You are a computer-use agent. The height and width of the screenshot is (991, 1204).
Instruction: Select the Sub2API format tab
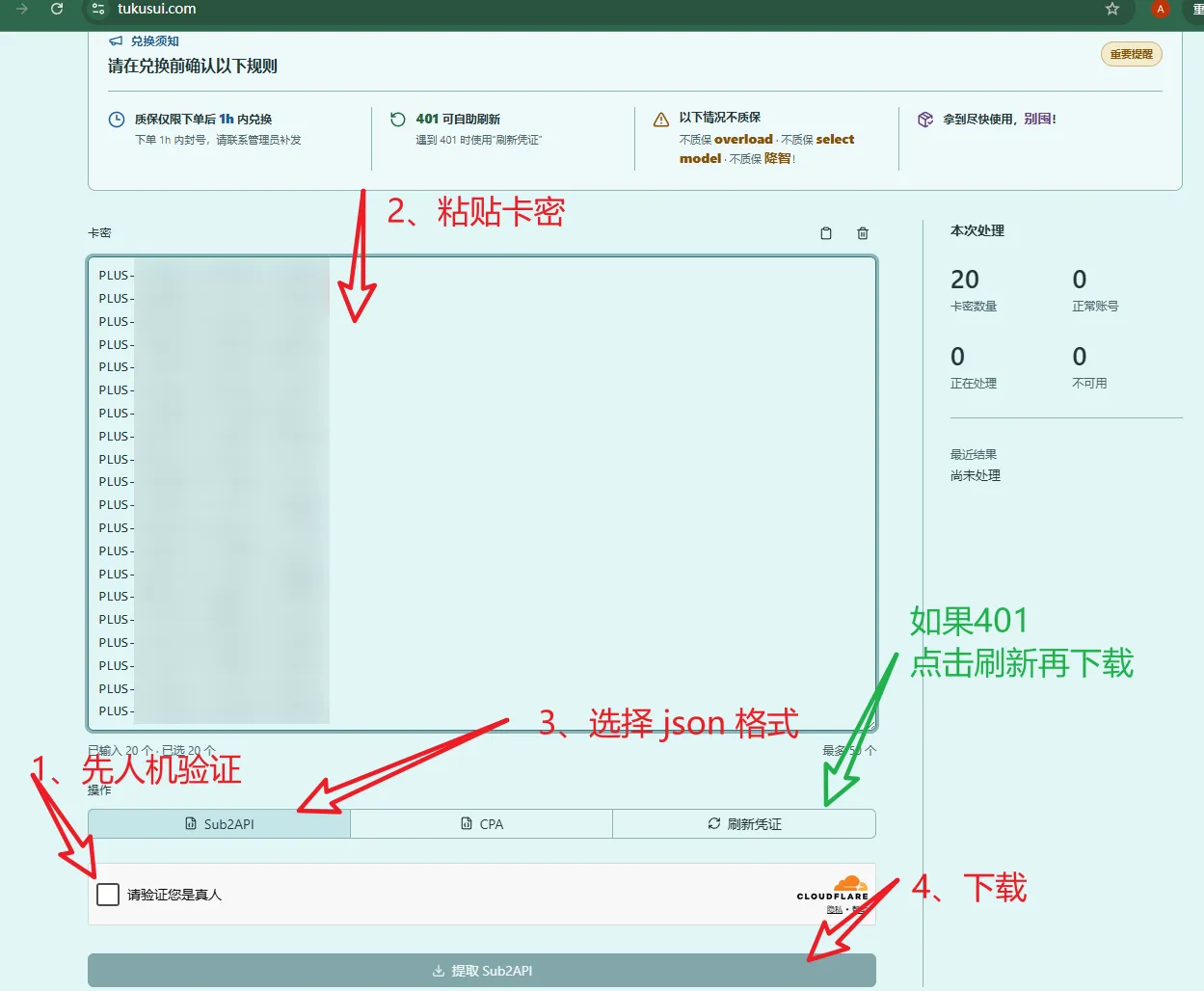(219, 824)
